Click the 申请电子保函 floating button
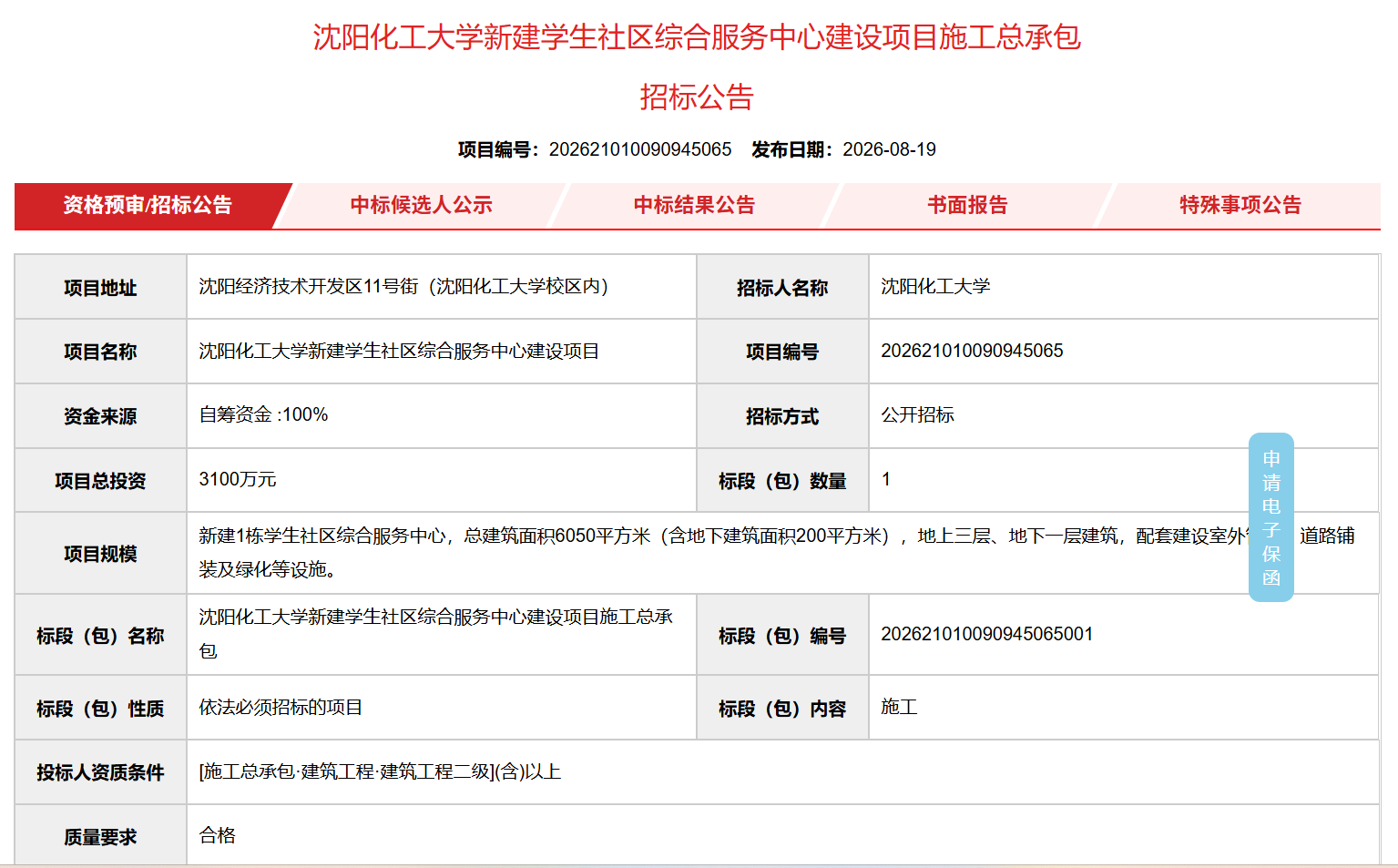 [1271, 517]
